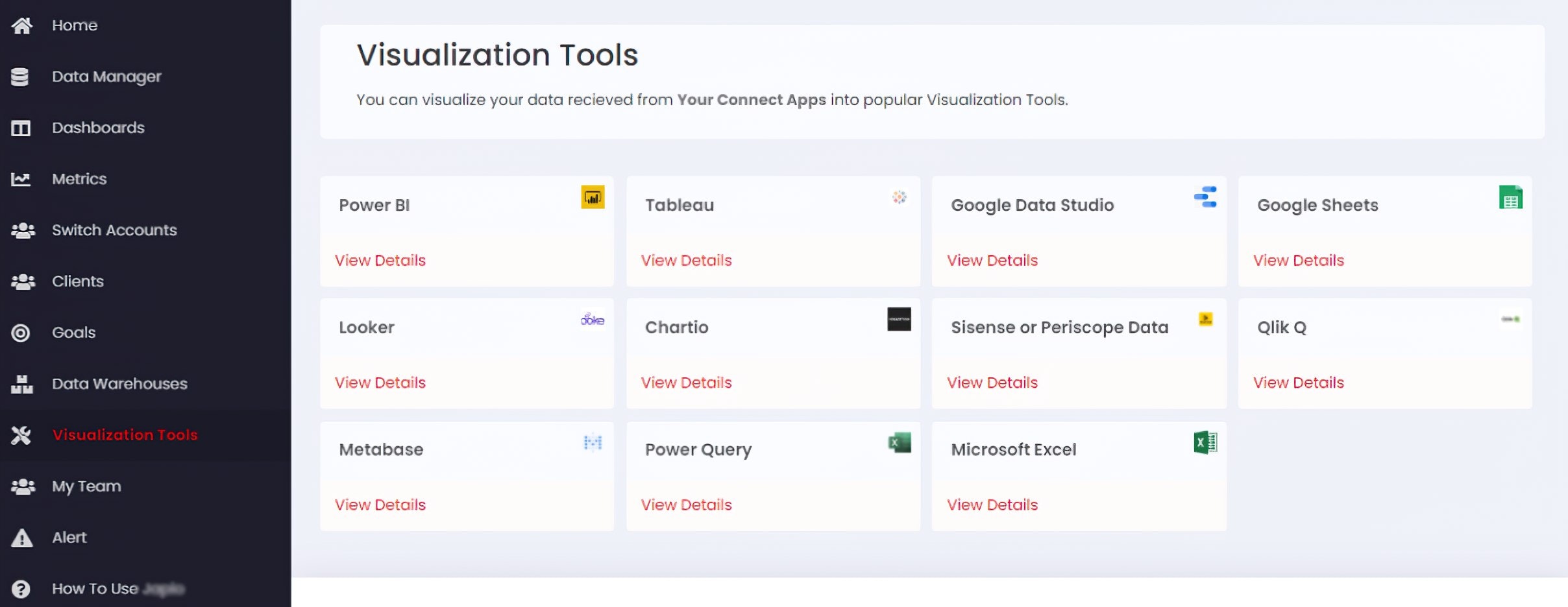Click the Microsoft Excel card title
Image resolution: width=1568 pixels, height=607 pixels.
pyautogui.click(x=1014, y=449)
